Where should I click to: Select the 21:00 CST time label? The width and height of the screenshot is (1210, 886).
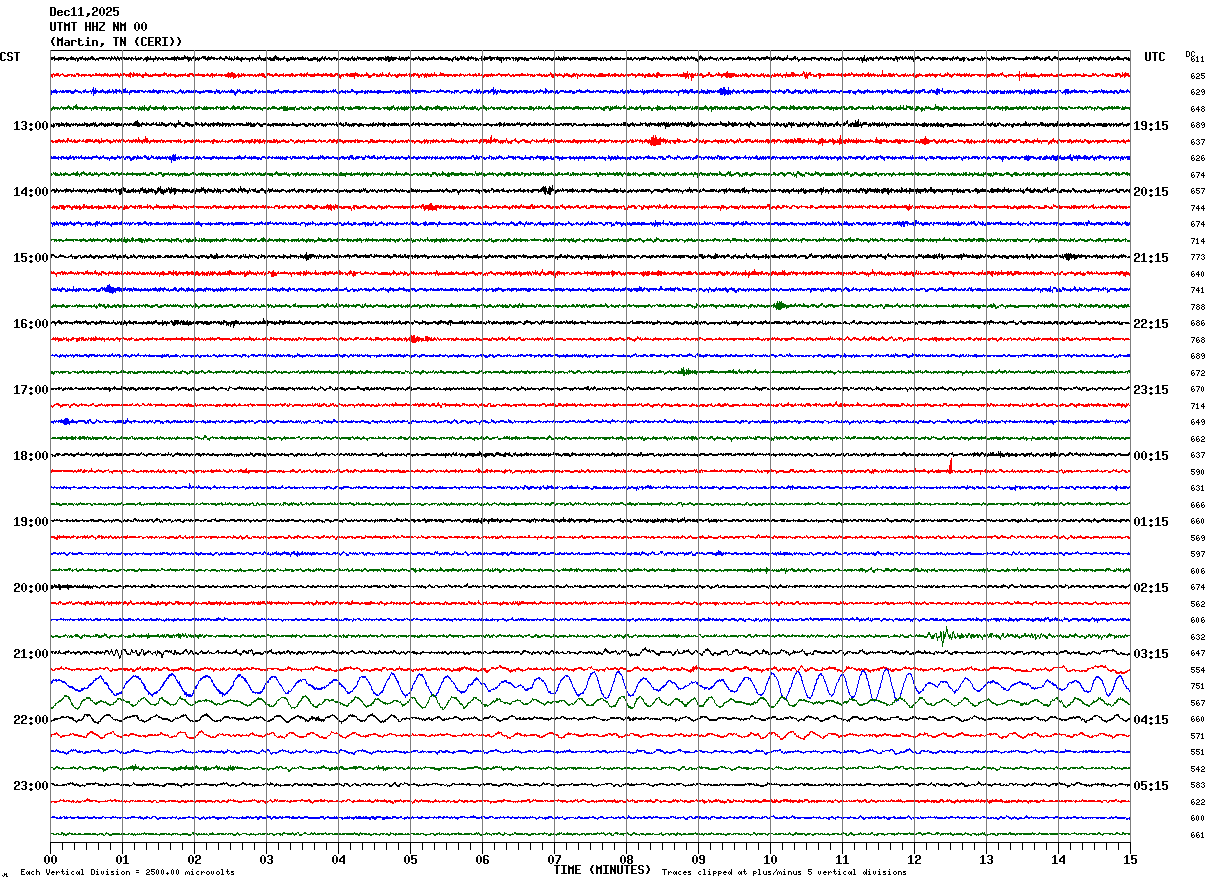[x=30, y=654]
